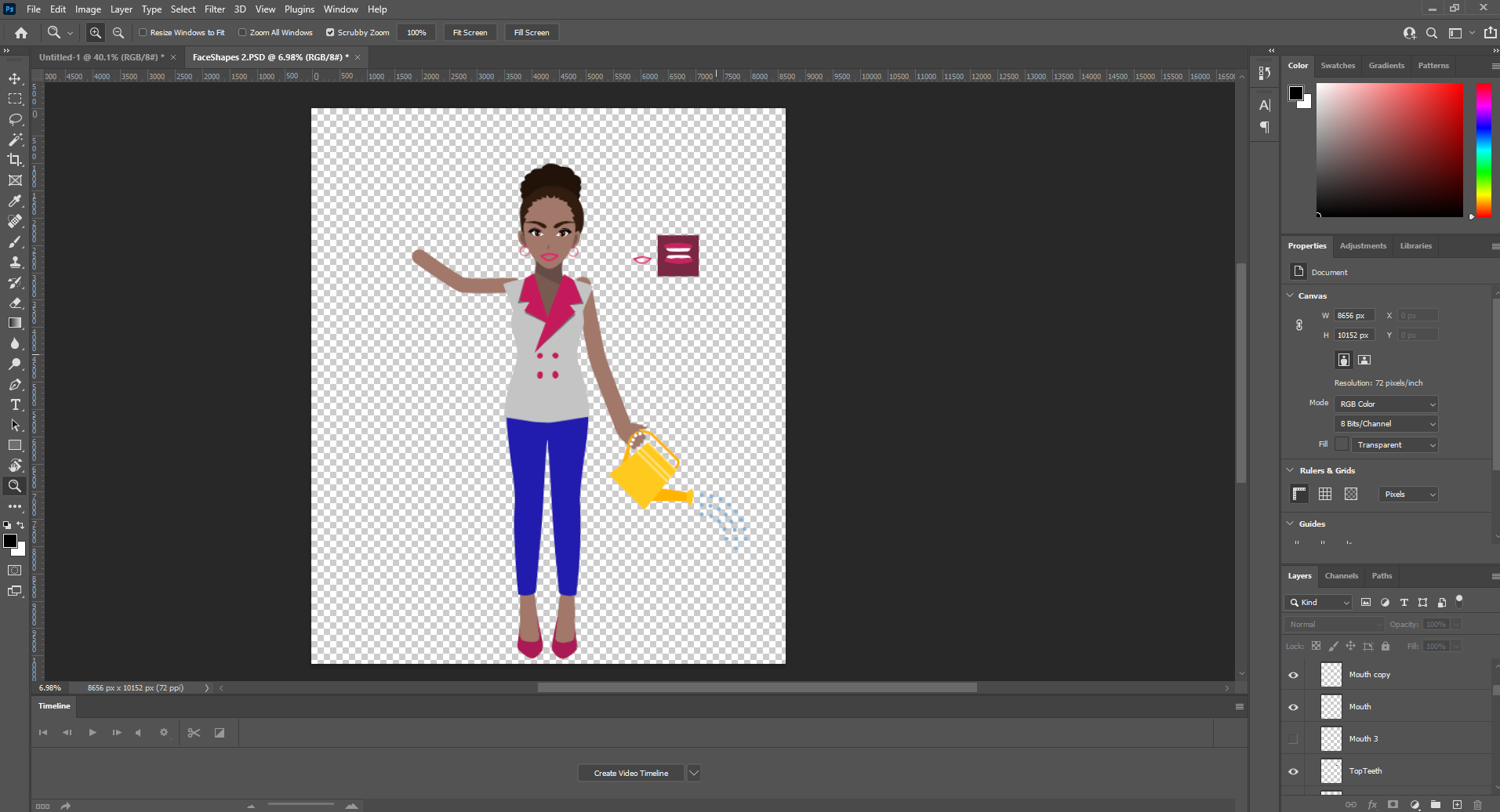Open the Photoshop Home screen
Screen dimensions: 1500x812
(20, 33)
